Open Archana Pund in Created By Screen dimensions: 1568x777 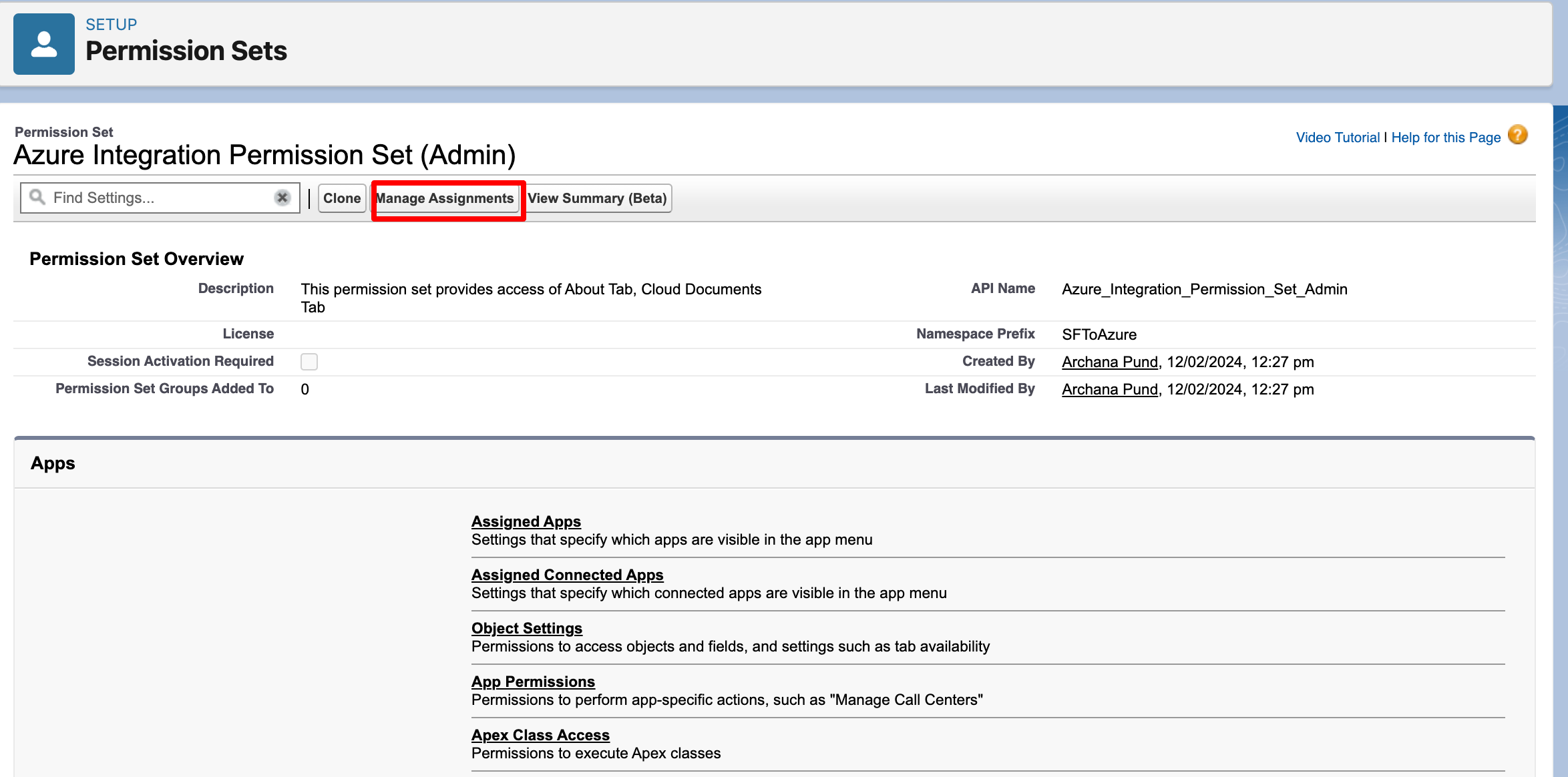click(1110, 362)
